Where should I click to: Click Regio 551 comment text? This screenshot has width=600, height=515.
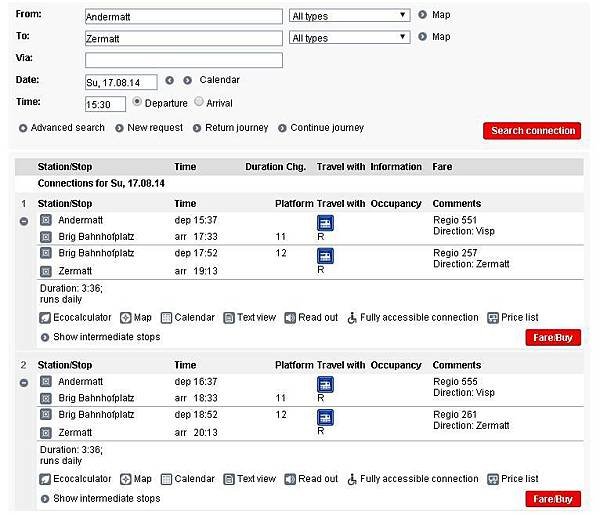pyautogui.click(x=455, y=220)
